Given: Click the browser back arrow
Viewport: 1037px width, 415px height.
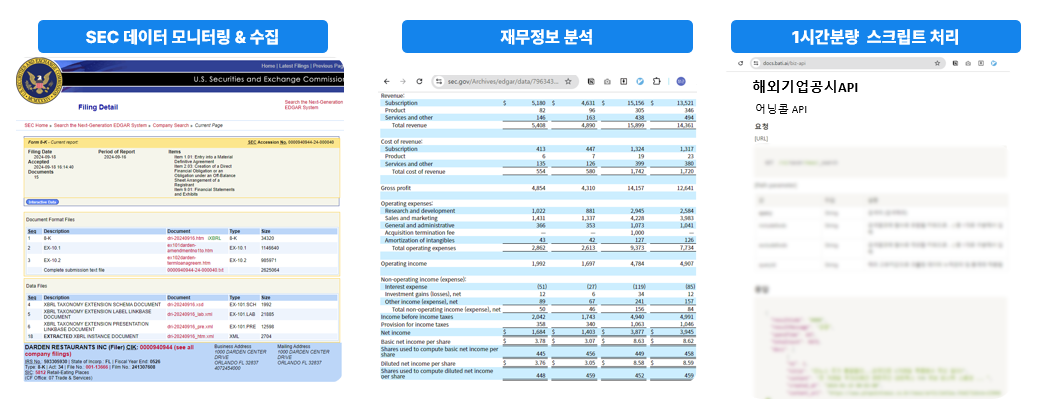Looking at the screenshot, I should [388, 81].
